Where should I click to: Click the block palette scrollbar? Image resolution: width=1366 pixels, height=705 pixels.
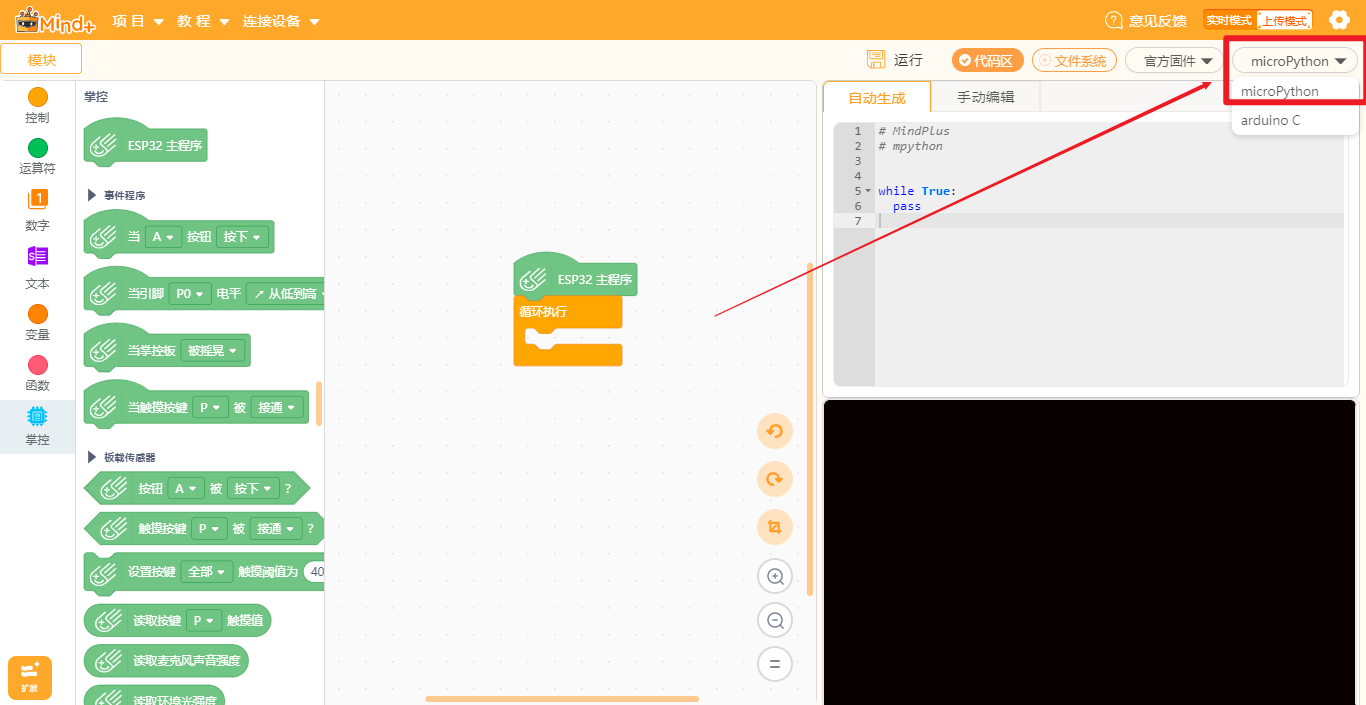[319, 403]
